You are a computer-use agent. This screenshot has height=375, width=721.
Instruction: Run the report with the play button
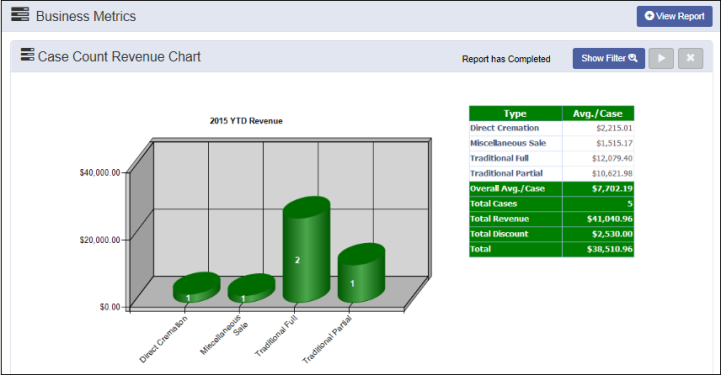[661, 58]
